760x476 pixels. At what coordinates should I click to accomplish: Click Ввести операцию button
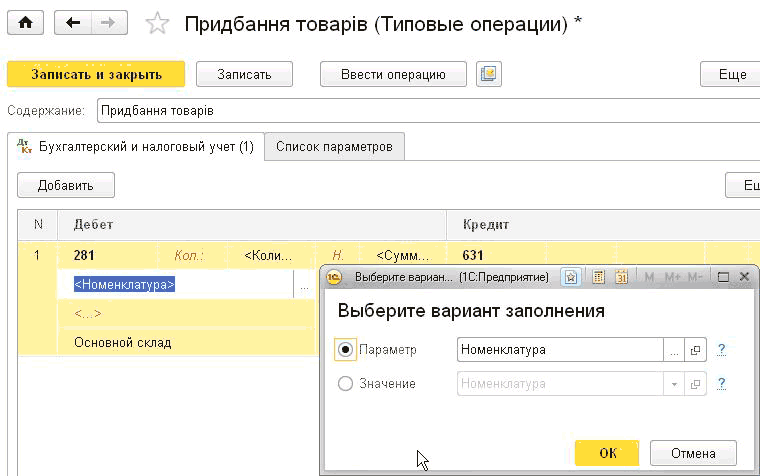pyautogui.click(x=393, y=74)
